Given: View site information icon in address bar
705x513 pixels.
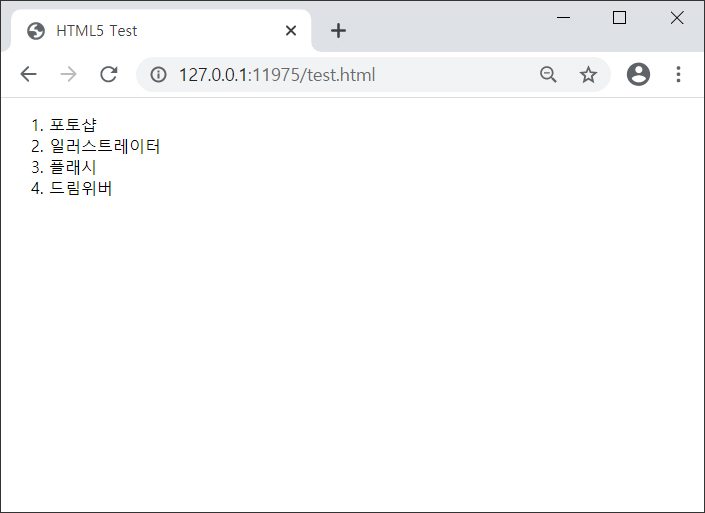Looking at the screenshot, I should click(x=158, y=74).
